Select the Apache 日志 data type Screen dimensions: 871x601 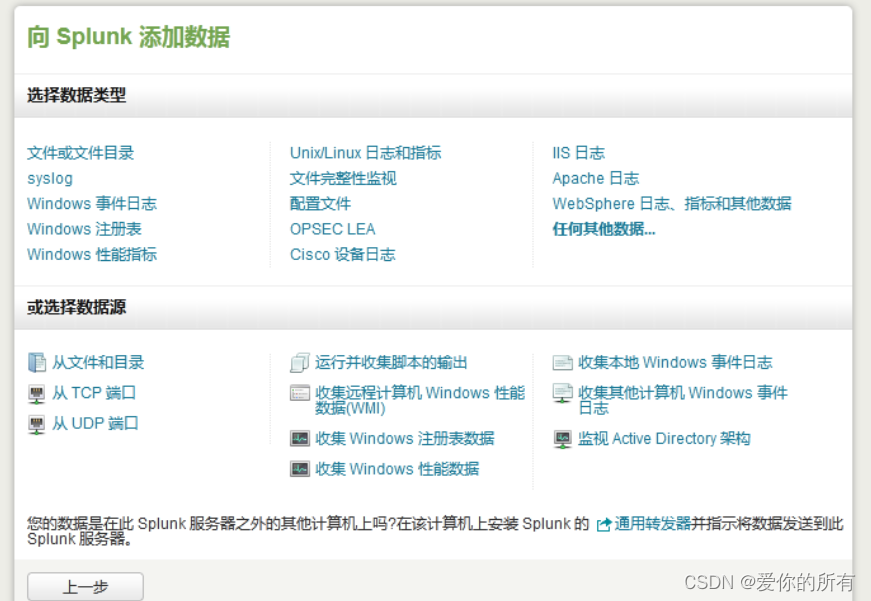pos(596,178)
